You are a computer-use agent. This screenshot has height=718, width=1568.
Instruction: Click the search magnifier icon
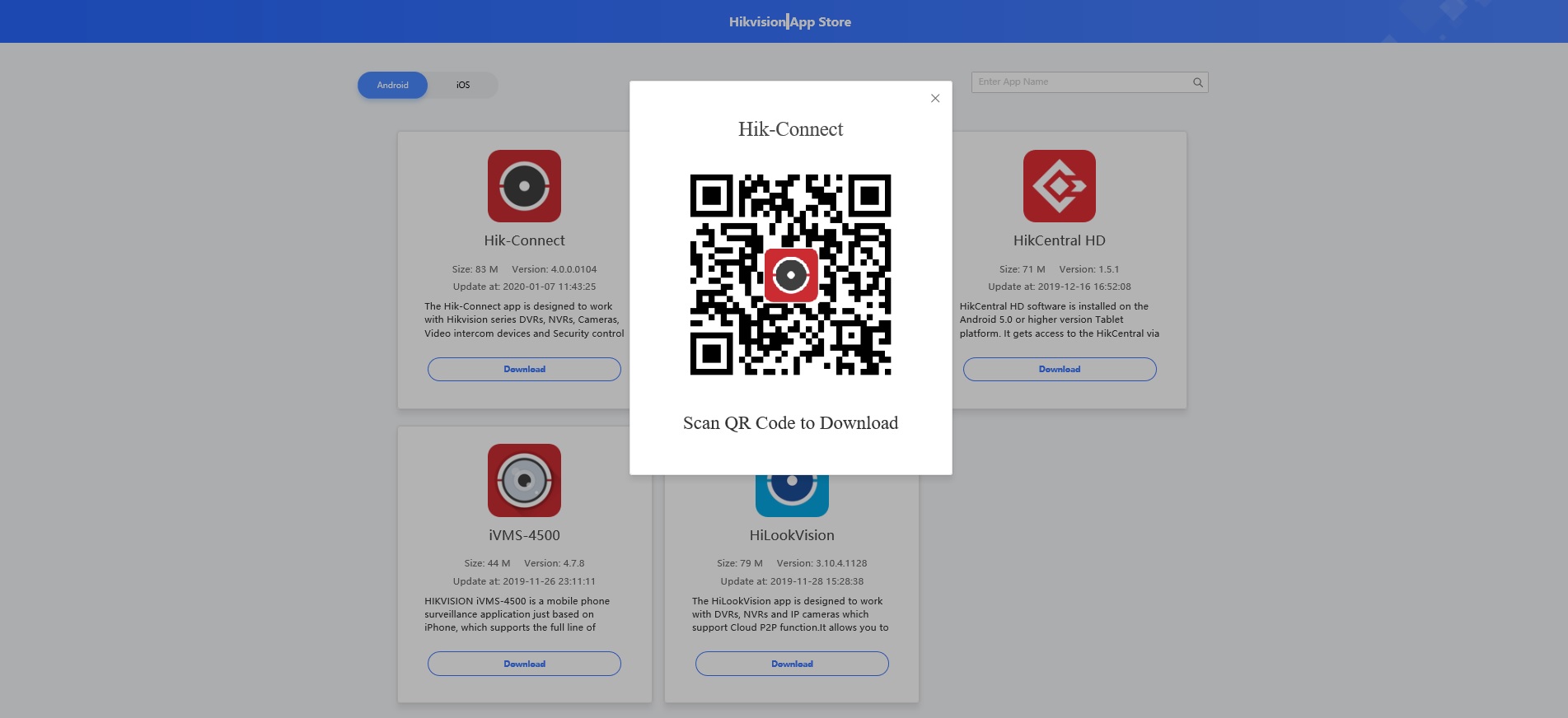coord(1197,82)
